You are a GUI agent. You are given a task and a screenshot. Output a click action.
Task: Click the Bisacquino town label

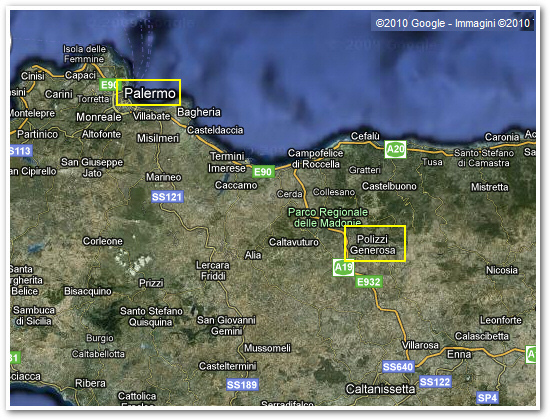(88, 291)
